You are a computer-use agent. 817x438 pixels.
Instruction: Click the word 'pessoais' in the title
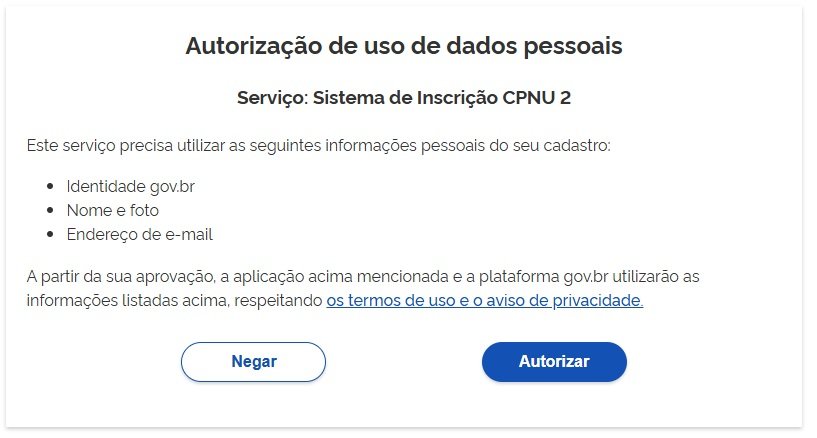click(573, 46)
